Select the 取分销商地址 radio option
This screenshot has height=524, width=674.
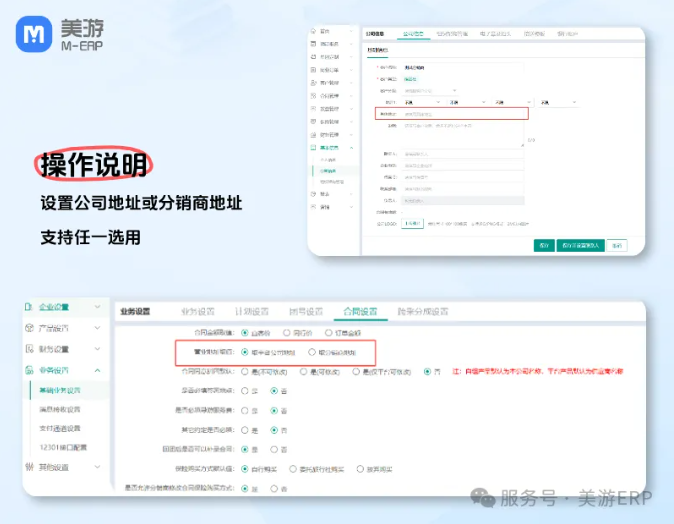312,352
